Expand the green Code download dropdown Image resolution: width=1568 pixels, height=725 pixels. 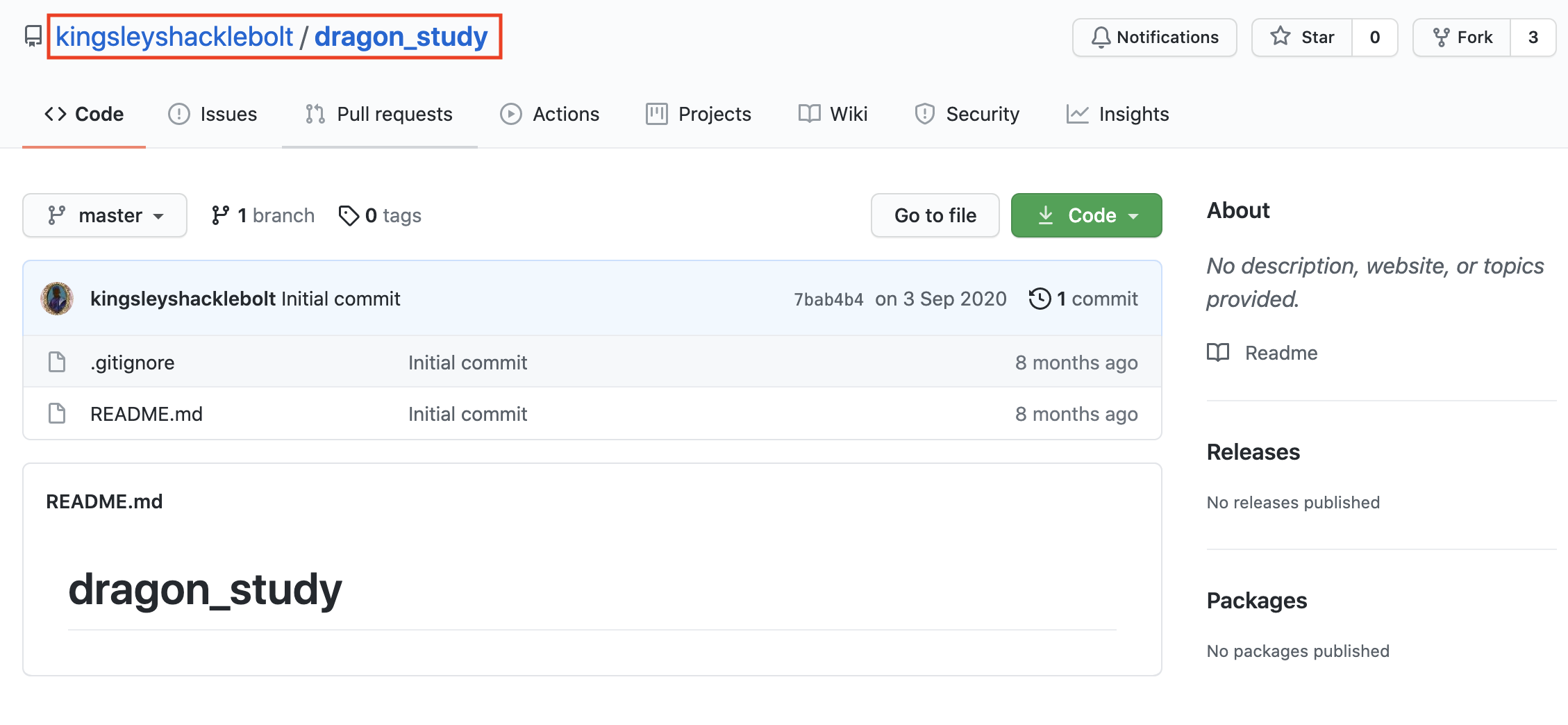click(x=1087, y=215)
